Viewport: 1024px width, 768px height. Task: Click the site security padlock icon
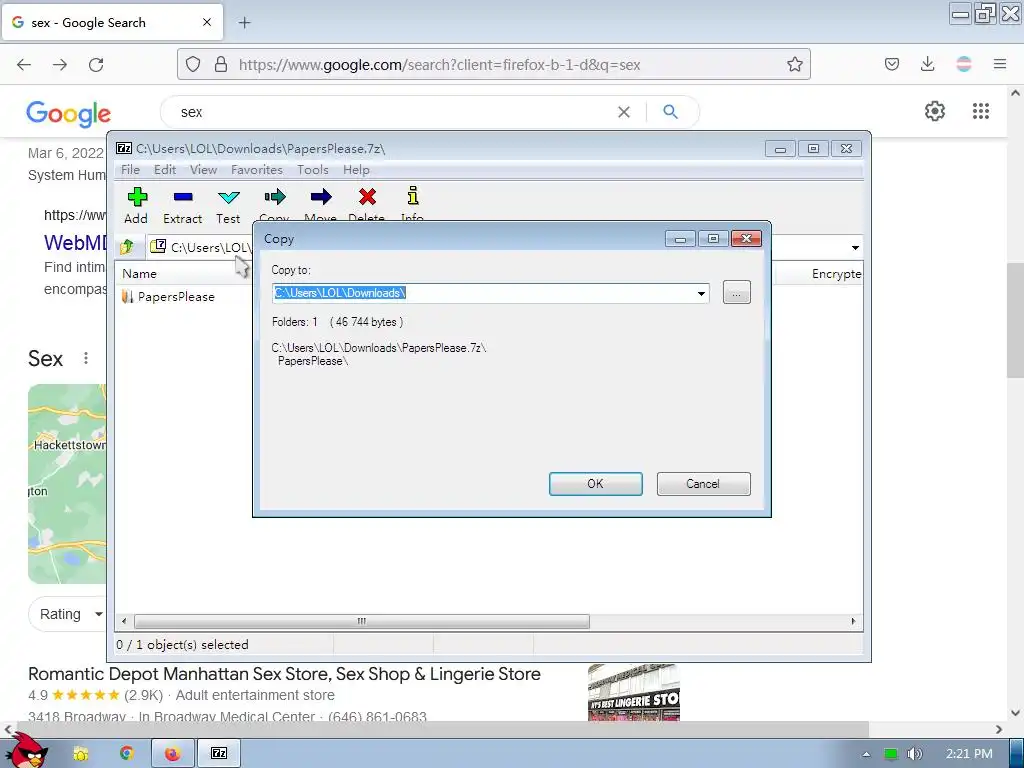click(221, 64)
